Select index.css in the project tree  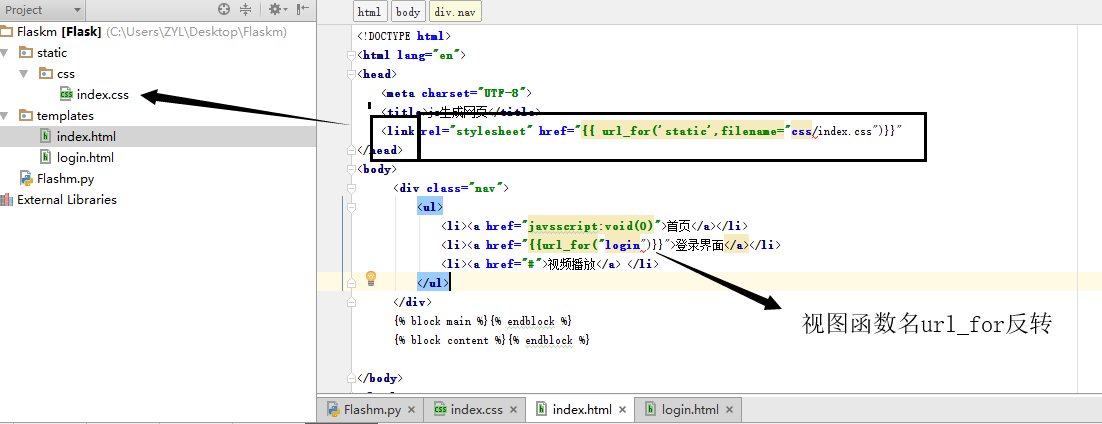click(102, 95)
